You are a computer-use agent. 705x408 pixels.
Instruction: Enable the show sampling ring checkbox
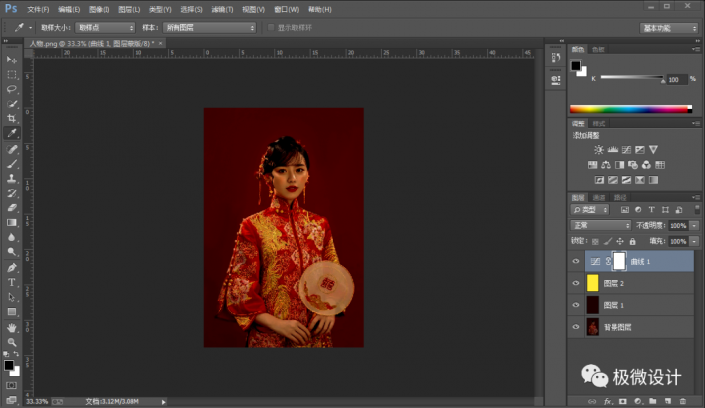[x=271, y=27]
